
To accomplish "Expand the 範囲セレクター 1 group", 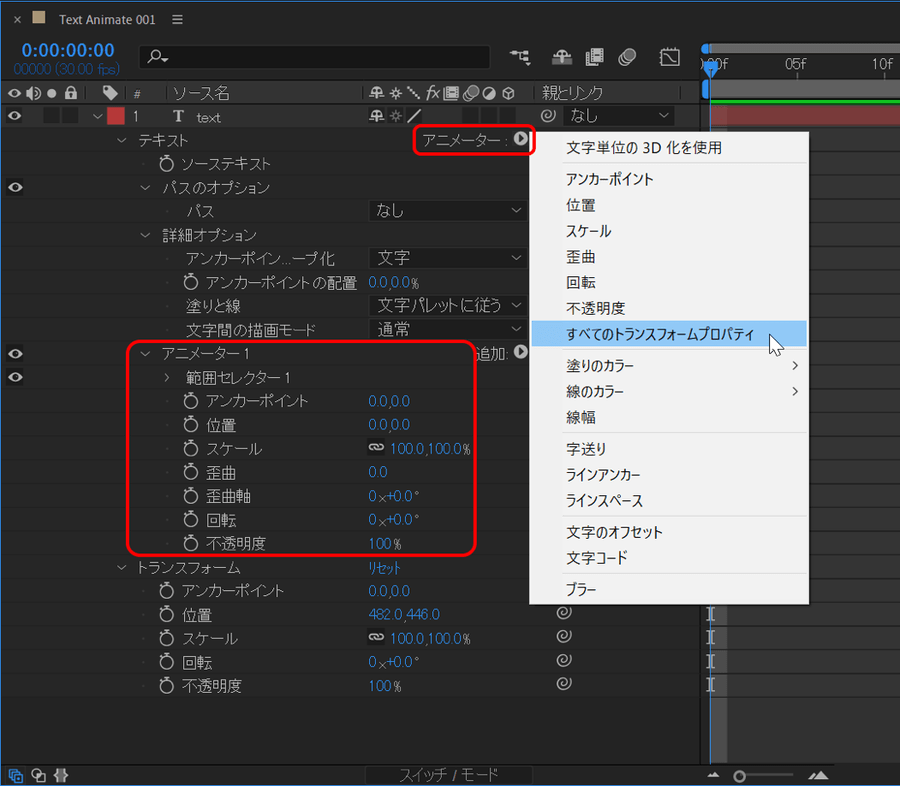I will click(x=168, y=378).
